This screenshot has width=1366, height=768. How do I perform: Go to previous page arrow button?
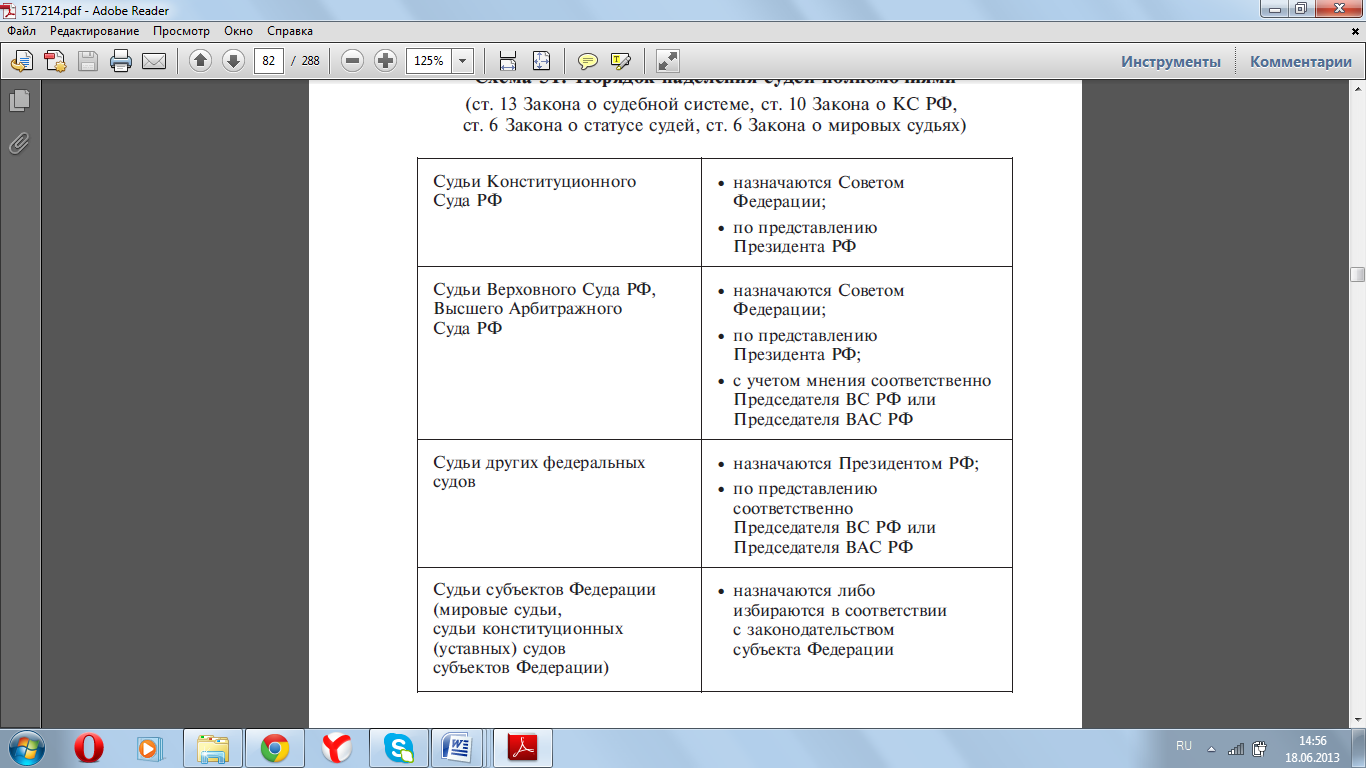tap(200, 61)
